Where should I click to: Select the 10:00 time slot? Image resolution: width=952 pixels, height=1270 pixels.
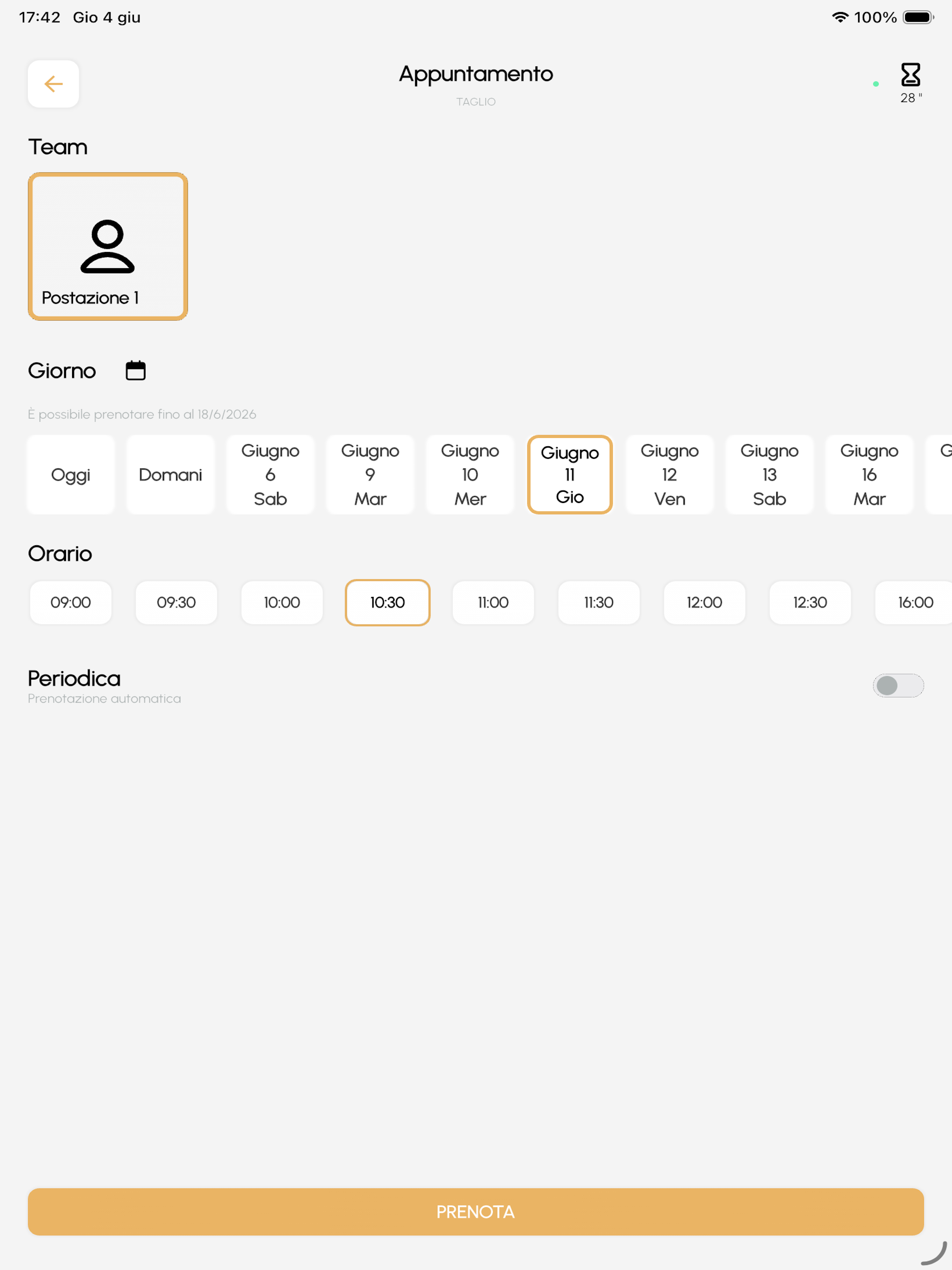tap(282, 602)
